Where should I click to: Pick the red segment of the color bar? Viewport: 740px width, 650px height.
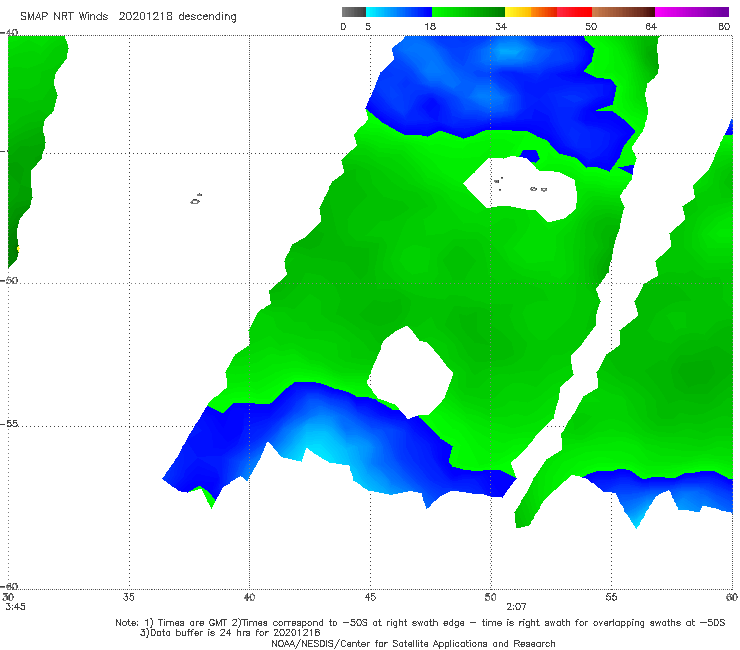574,12
